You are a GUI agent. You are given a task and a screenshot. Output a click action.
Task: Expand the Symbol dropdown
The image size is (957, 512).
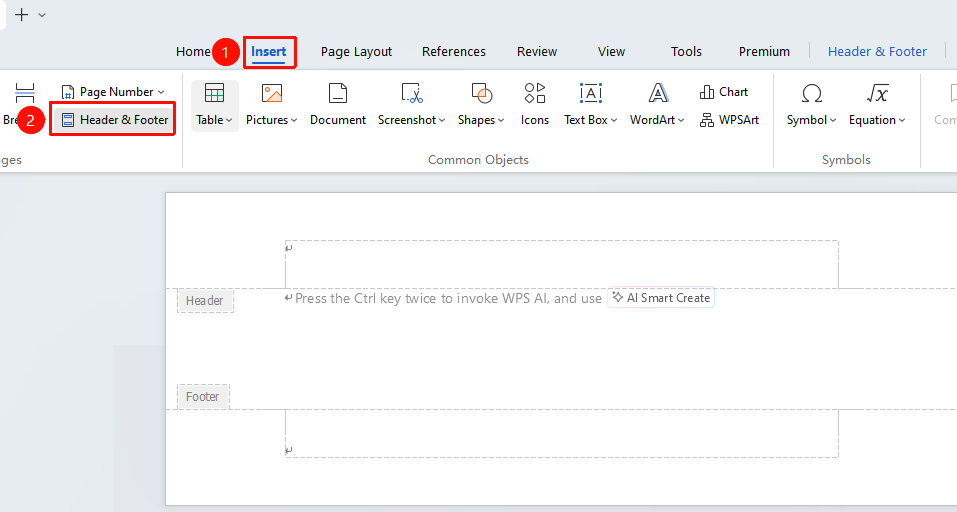(832, 120)
